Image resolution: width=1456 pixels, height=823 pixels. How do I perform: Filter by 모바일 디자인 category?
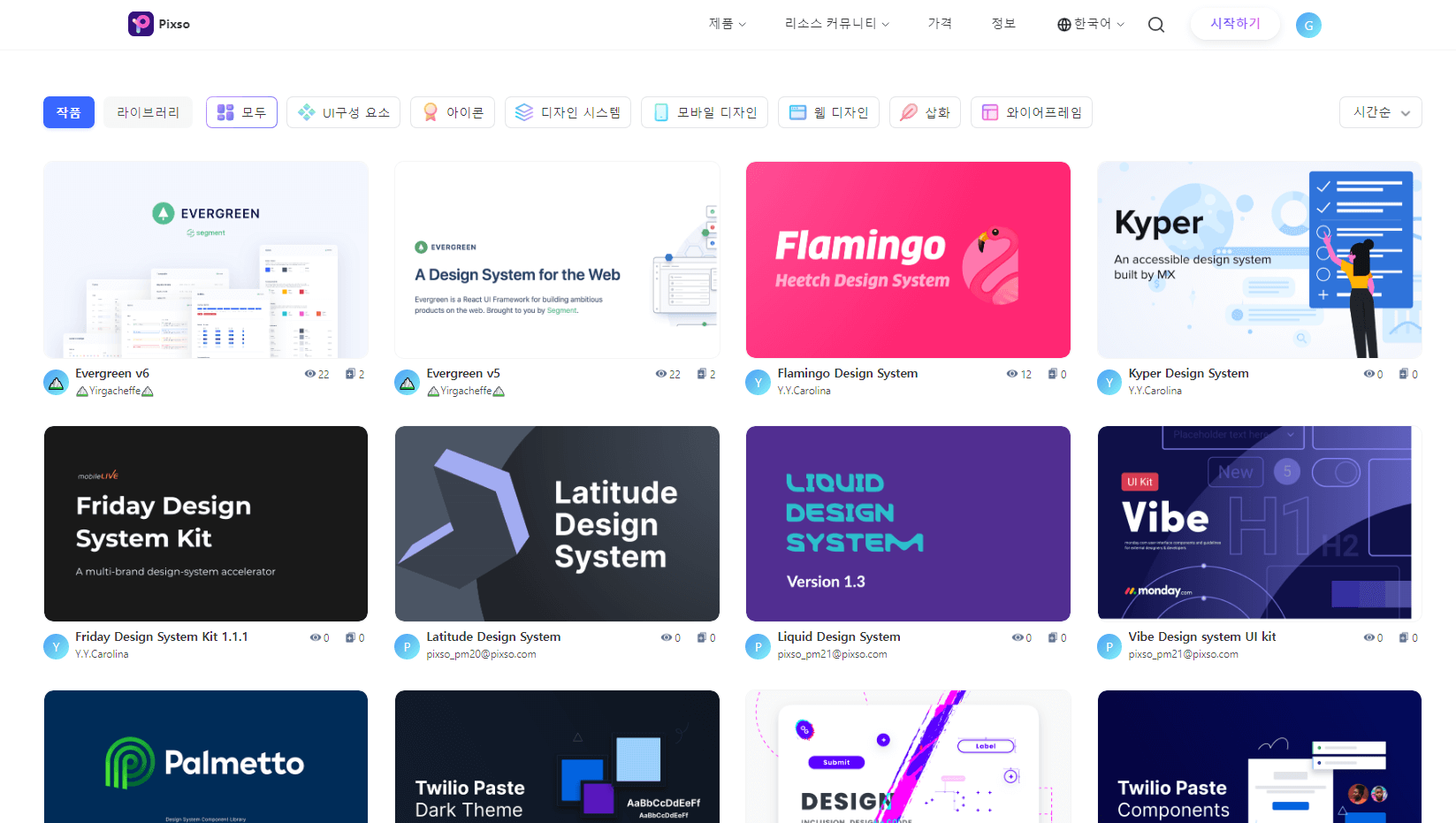(705, 112)
